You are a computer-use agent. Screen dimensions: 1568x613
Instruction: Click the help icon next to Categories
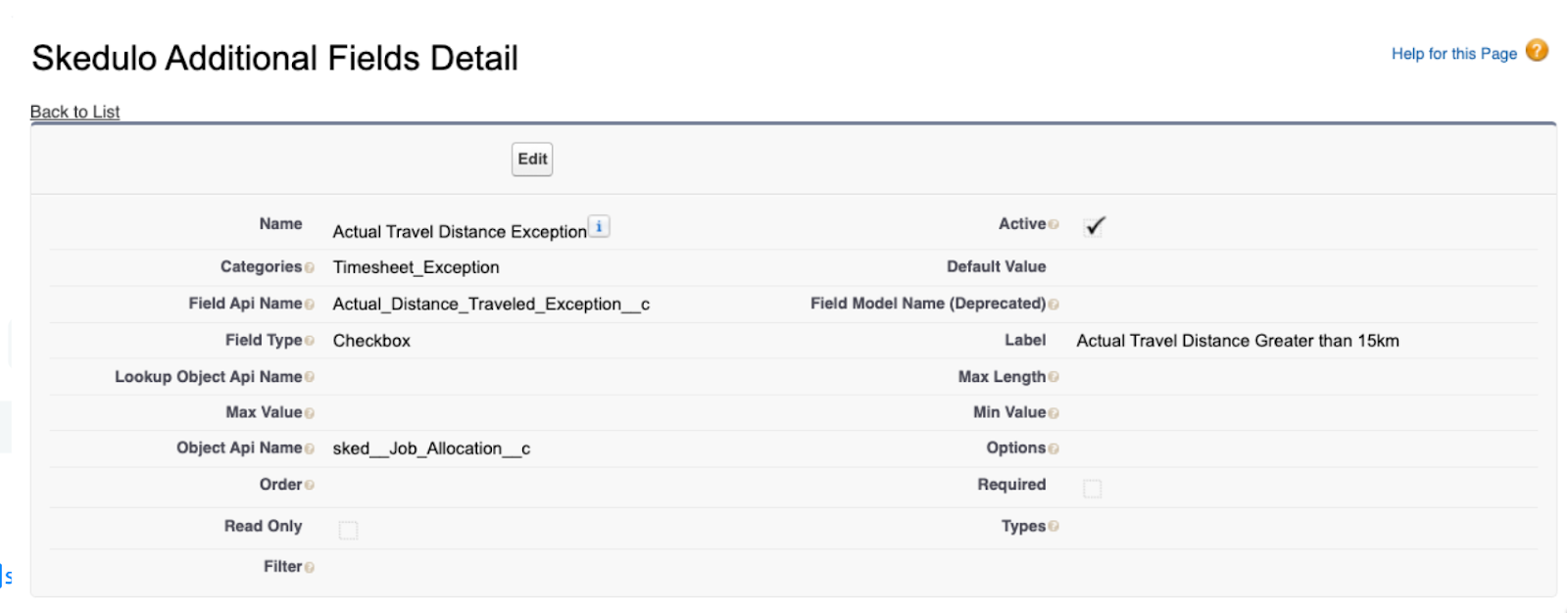point(310,267)
